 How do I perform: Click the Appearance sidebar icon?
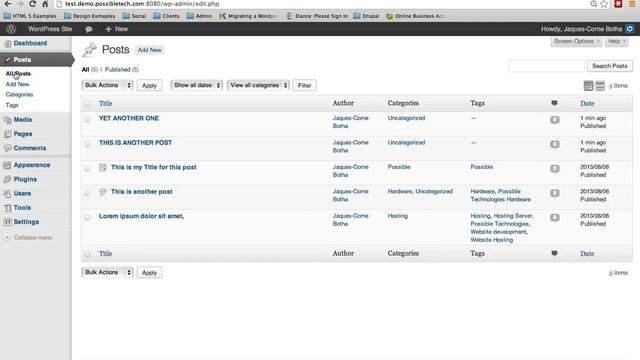tap(7, 165)
